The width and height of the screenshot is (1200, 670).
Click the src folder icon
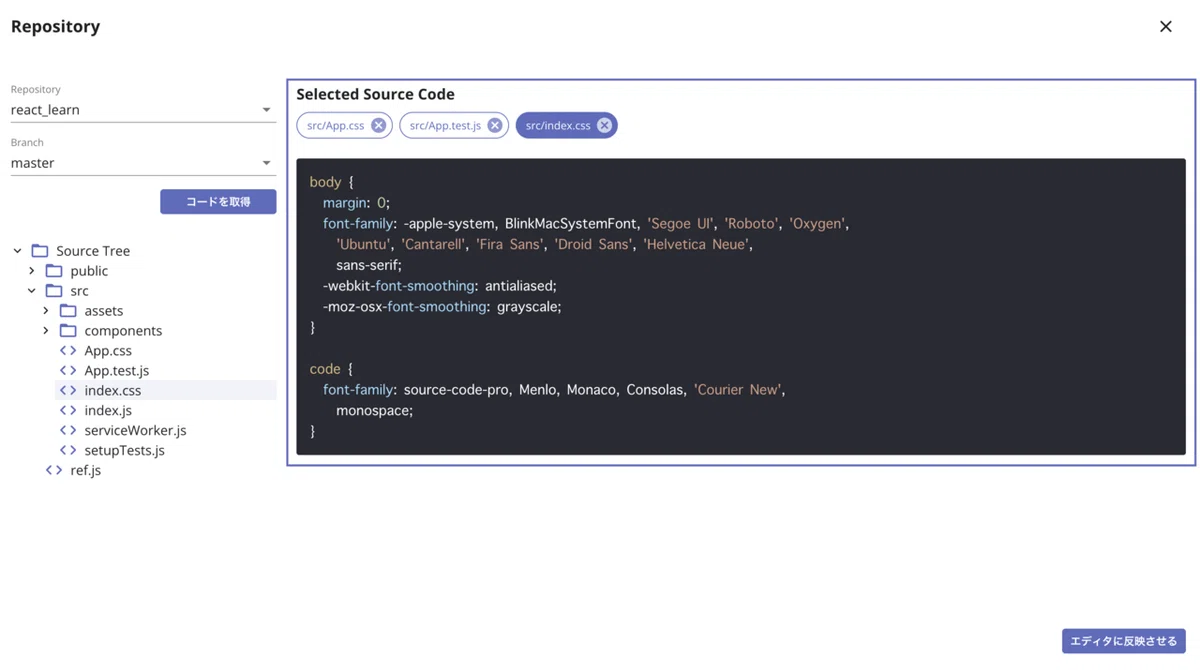54,291
